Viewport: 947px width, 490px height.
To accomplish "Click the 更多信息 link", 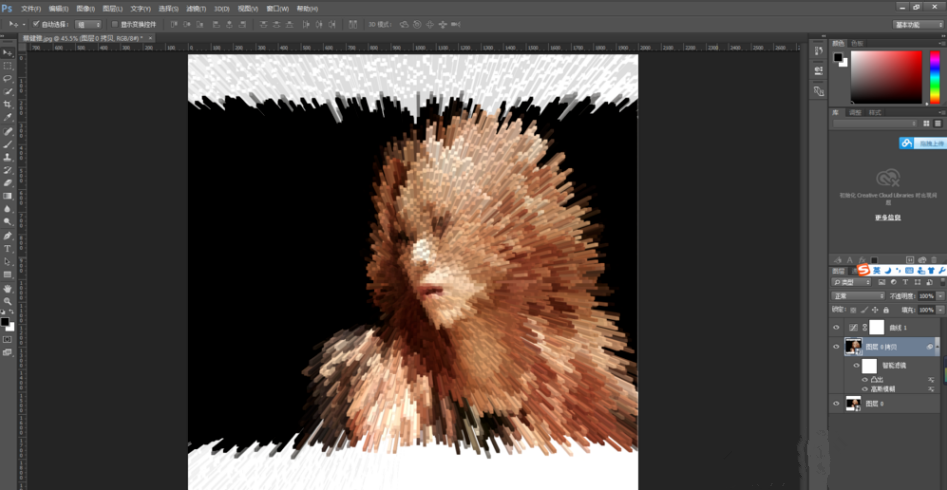I will tap(887, 217).
